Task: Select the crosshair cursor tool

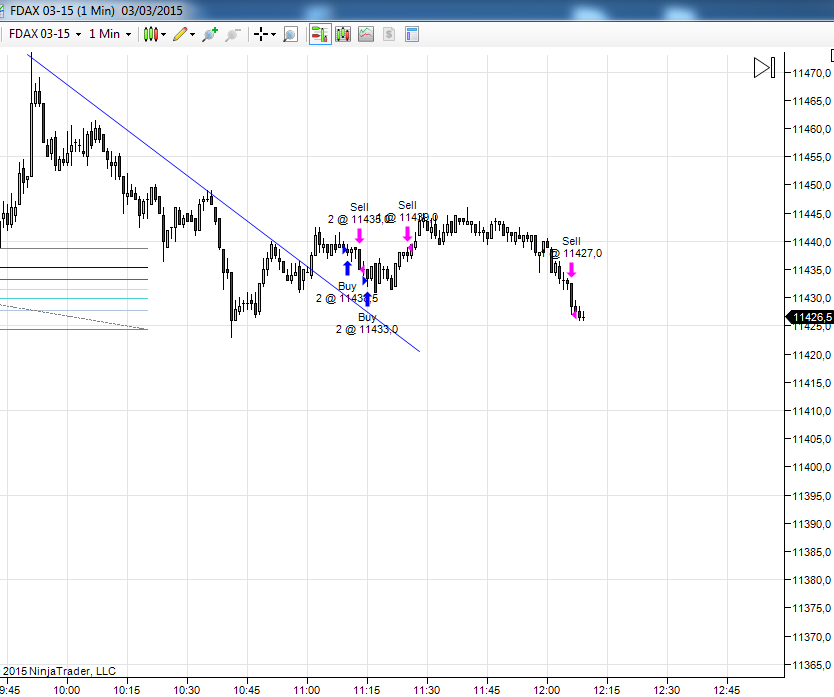Action: (x=261, y=35)
